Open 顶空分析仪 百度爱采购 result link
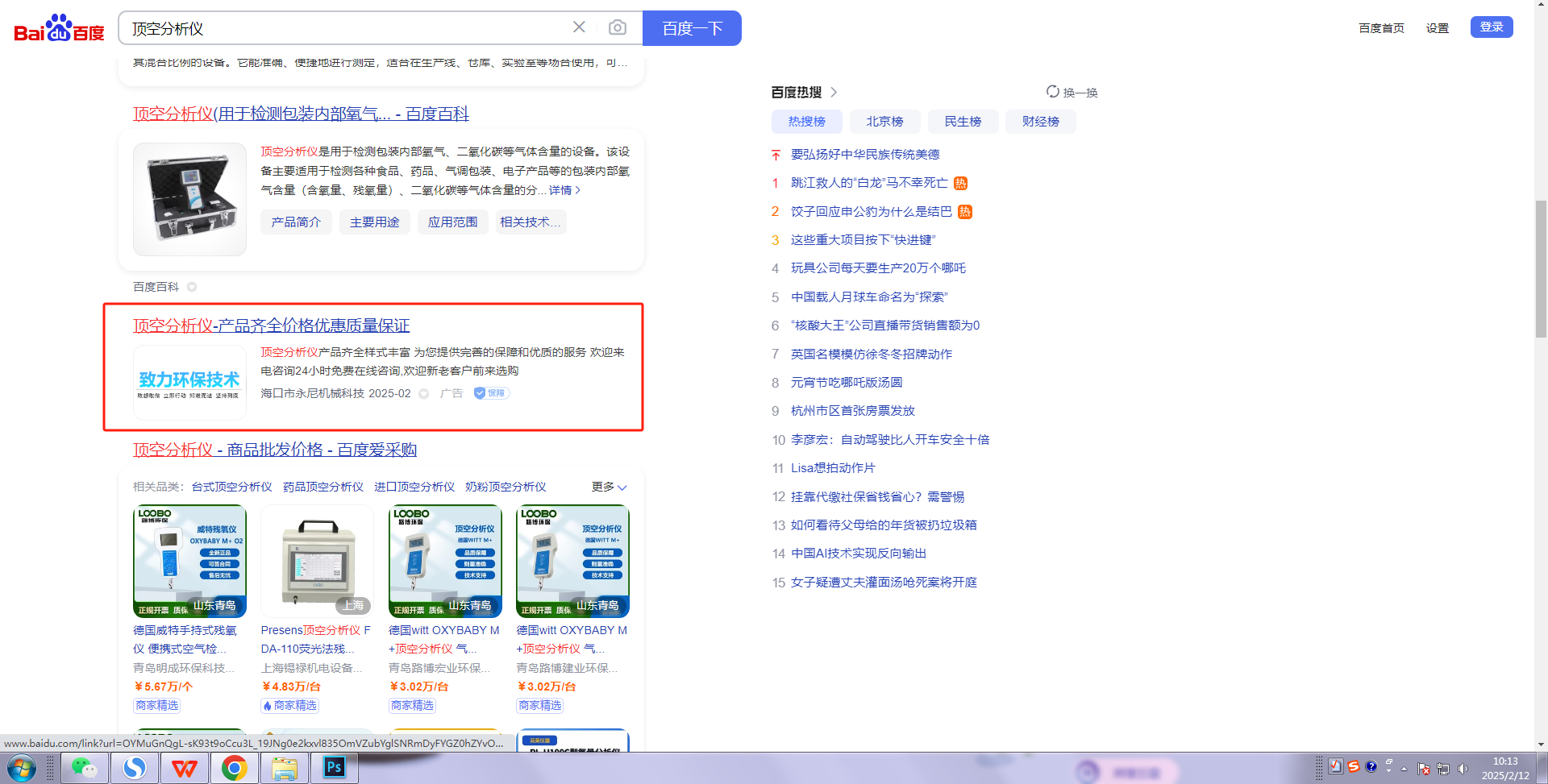The width and height of the screenshot is (1548, 784). tap(274, 450)
